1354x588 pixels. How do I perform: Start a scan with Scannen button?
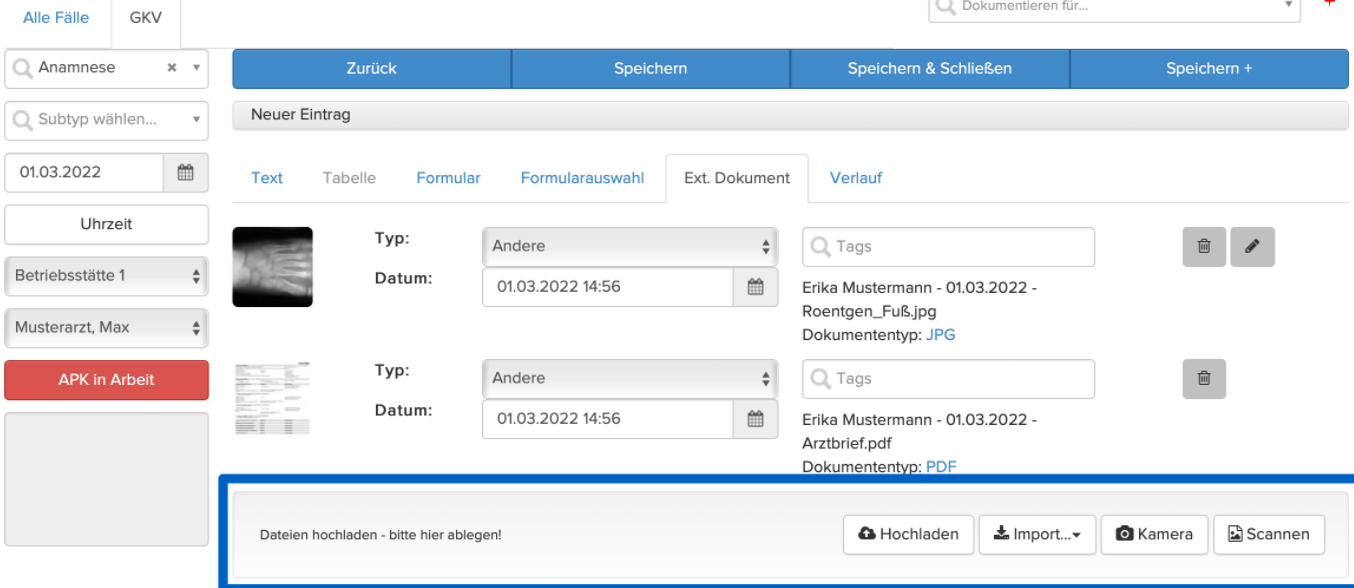click(x=1268, y=534)
